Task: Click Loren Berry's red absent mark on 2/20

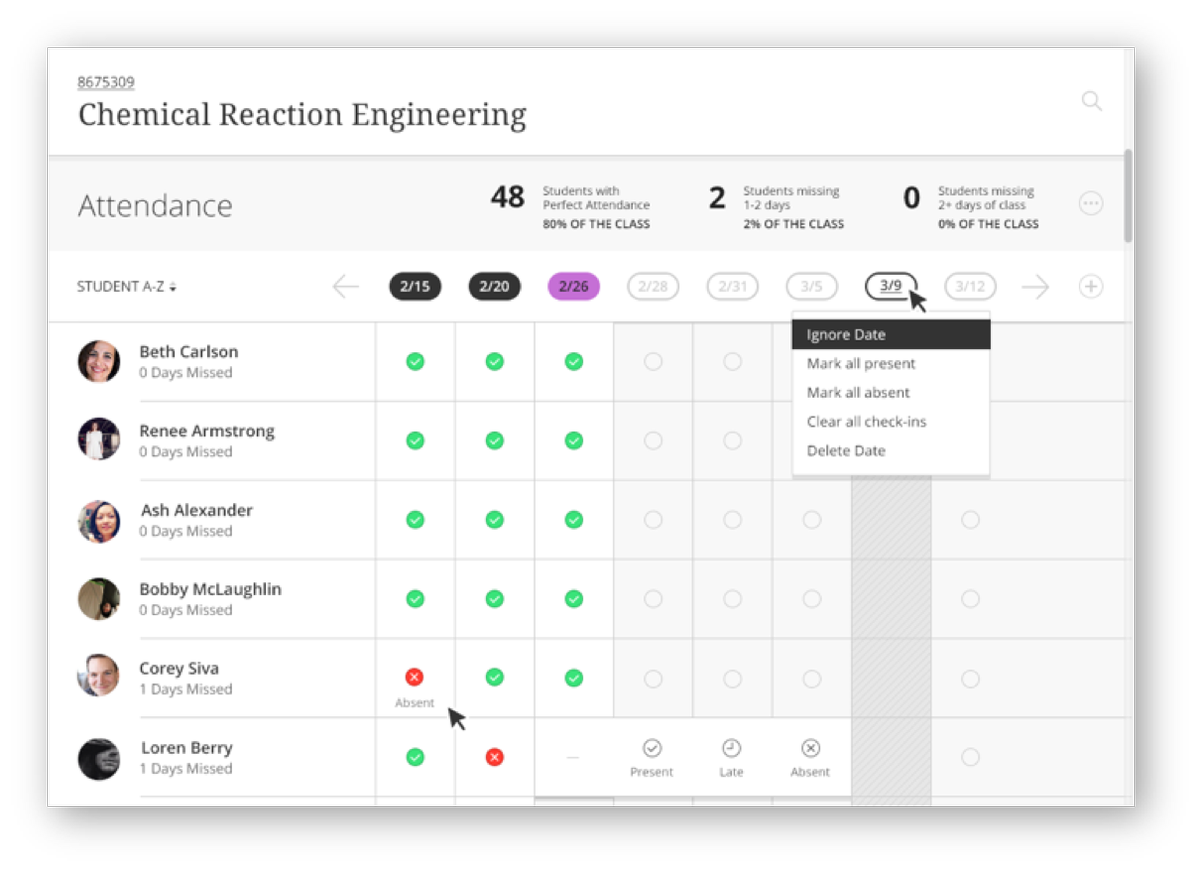Action: [494, 757]
